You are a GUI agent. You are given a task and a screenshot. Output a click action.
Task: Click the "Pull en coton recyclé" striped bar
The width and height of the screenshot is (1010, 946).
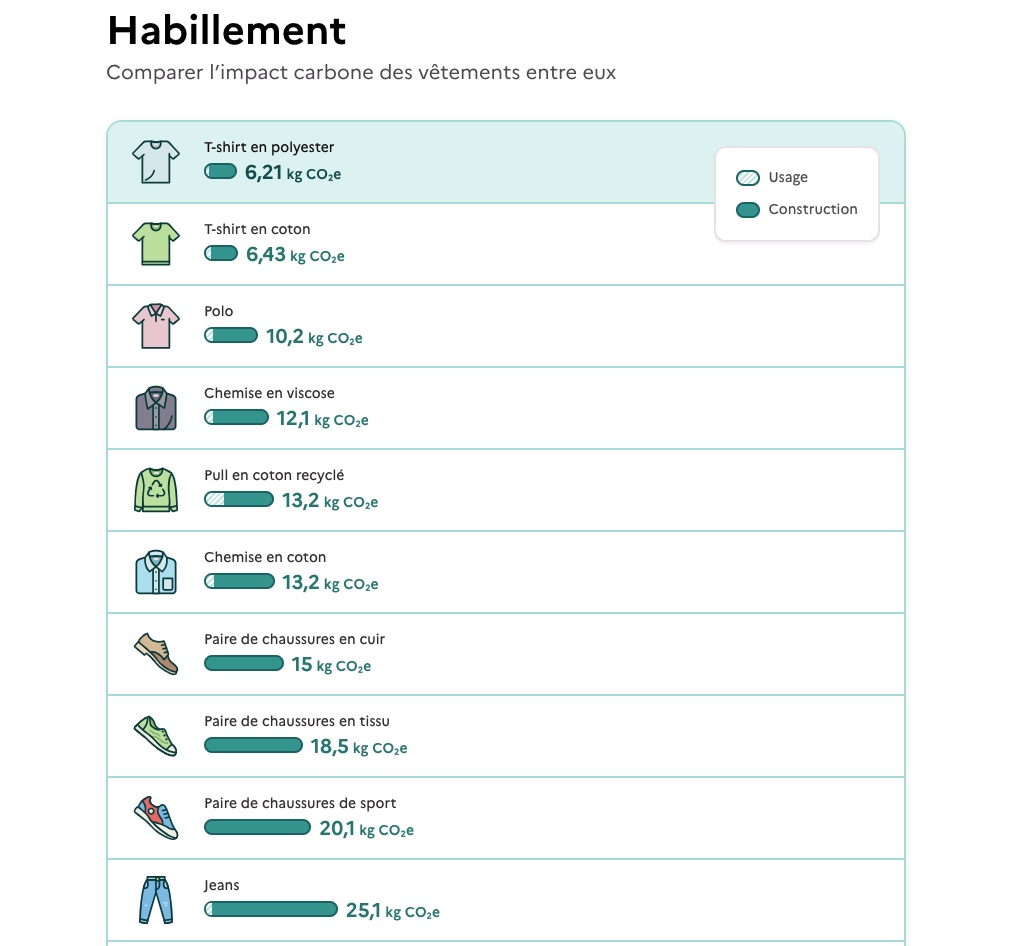[x=239, y=500]
